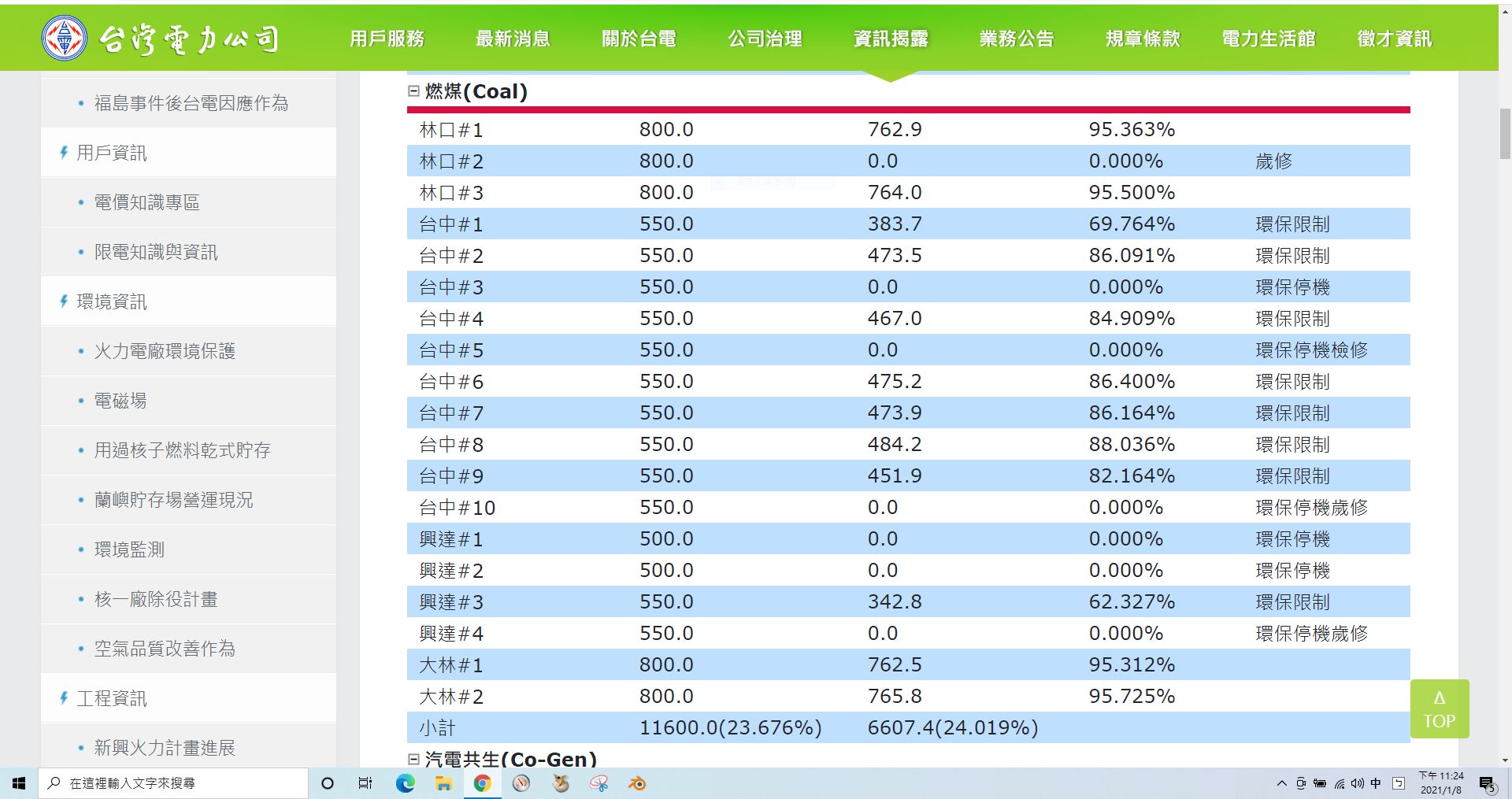Open the 徵才資訊 menu
The height and width of the screenshot is (799, 1512).
(1395, 39)
